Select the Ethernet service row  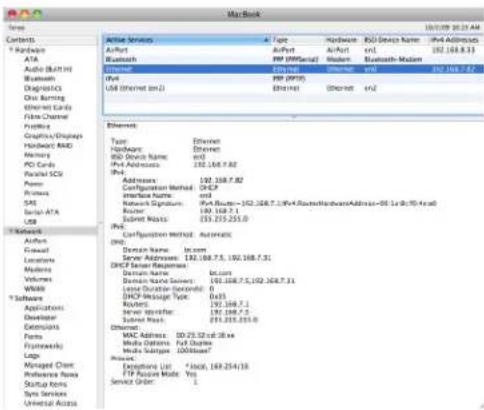(294, 69)
